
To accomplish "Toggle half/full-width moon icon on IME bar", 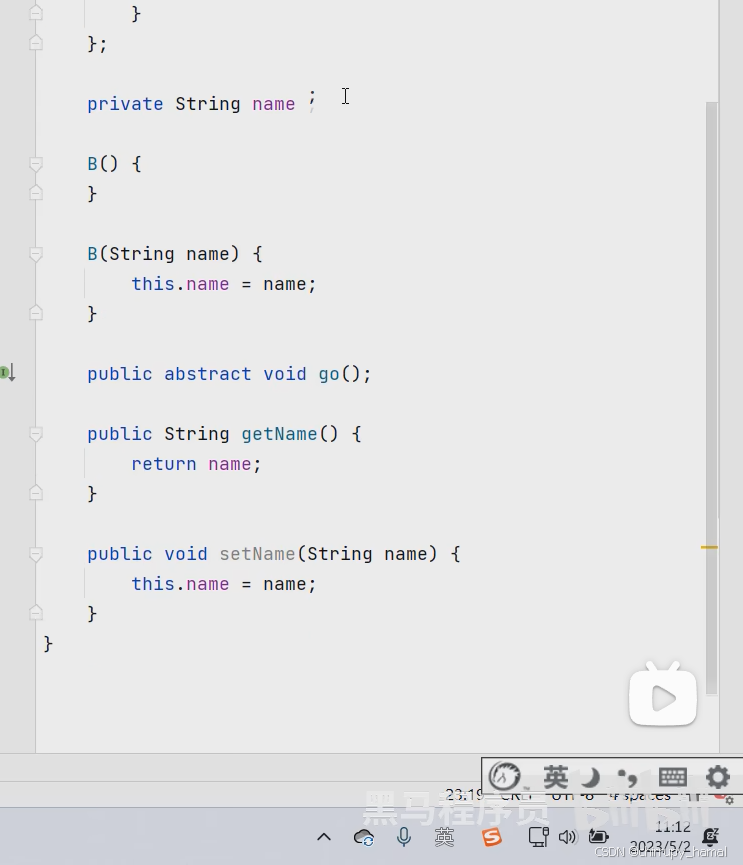I will [x=591, y=777].
